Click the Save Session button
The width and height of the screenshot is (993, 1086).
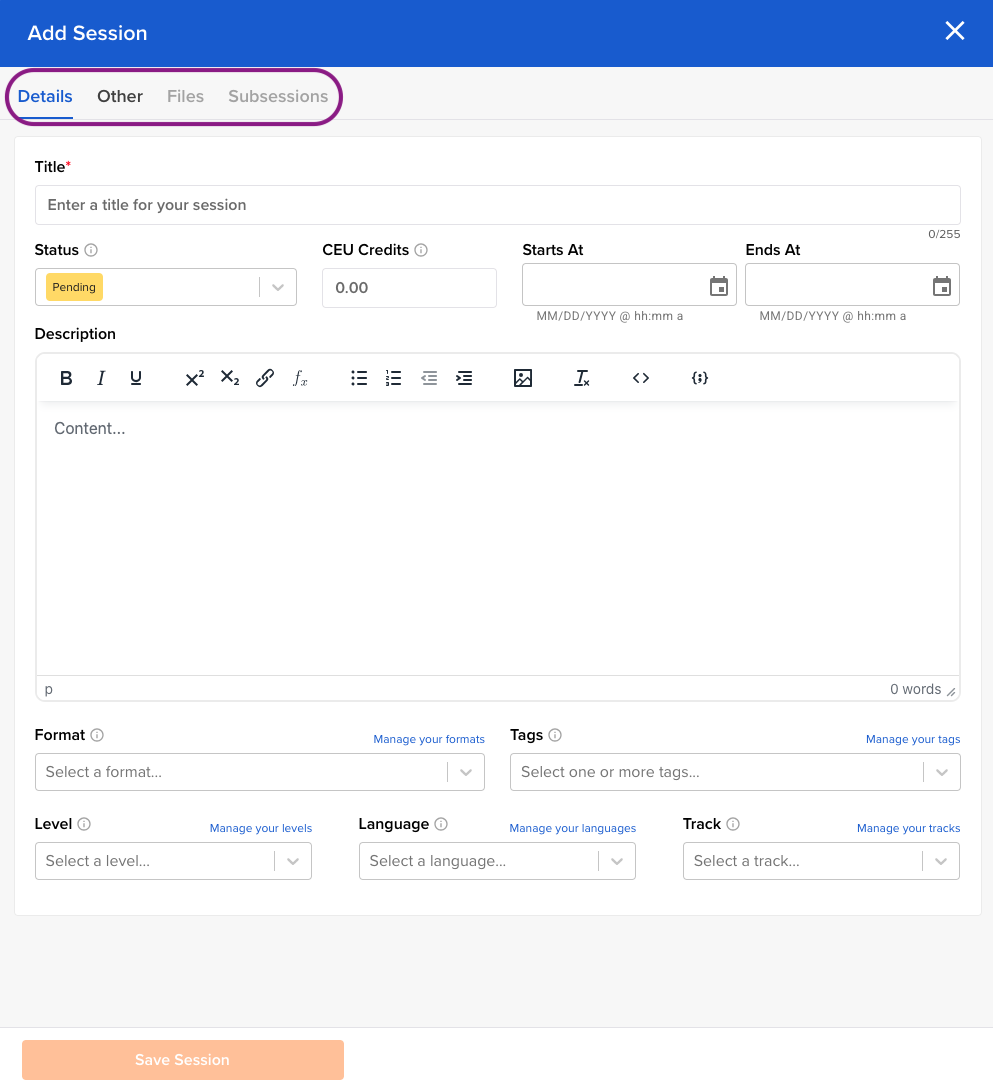pos(182,1059)
